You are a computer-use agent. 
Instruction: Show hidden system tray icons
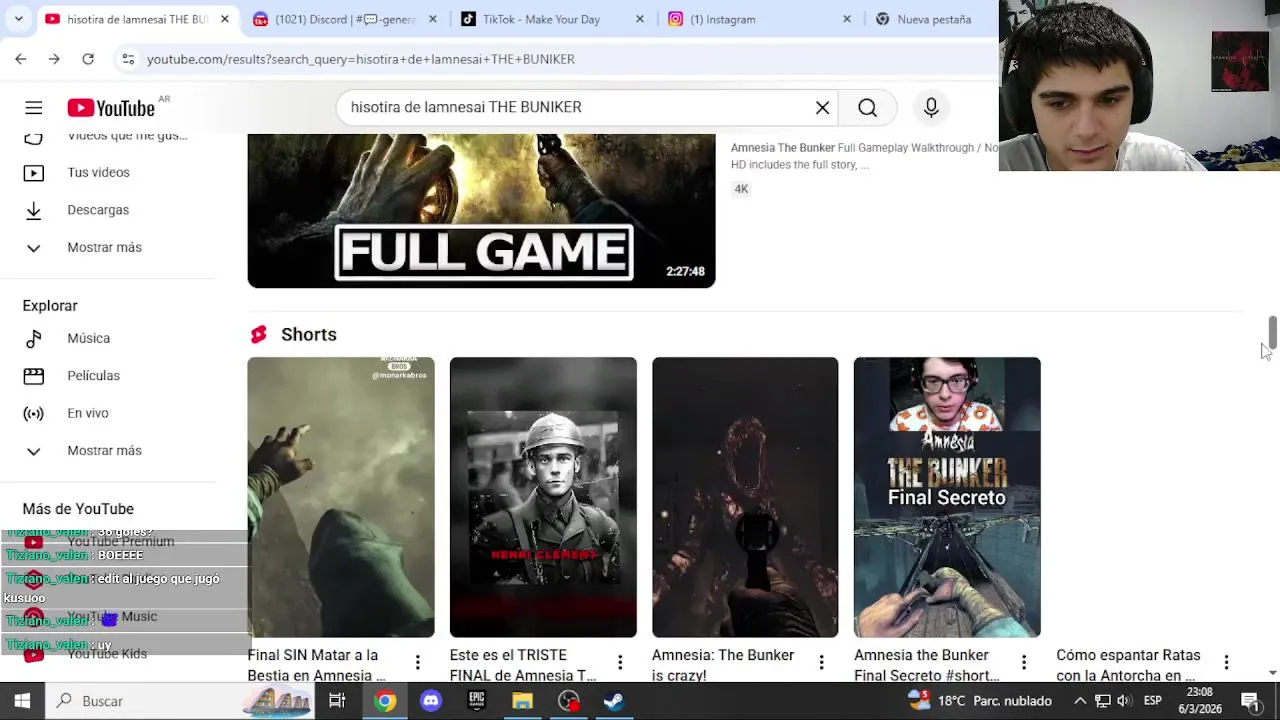tap(1080, 701)
